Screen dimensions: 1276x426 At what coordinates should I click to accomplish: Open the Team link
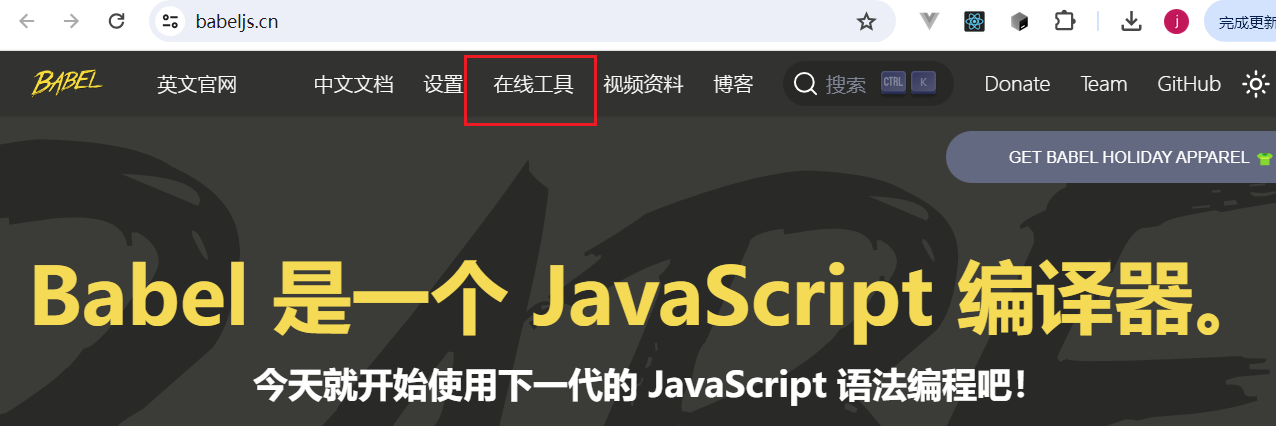1104,84
